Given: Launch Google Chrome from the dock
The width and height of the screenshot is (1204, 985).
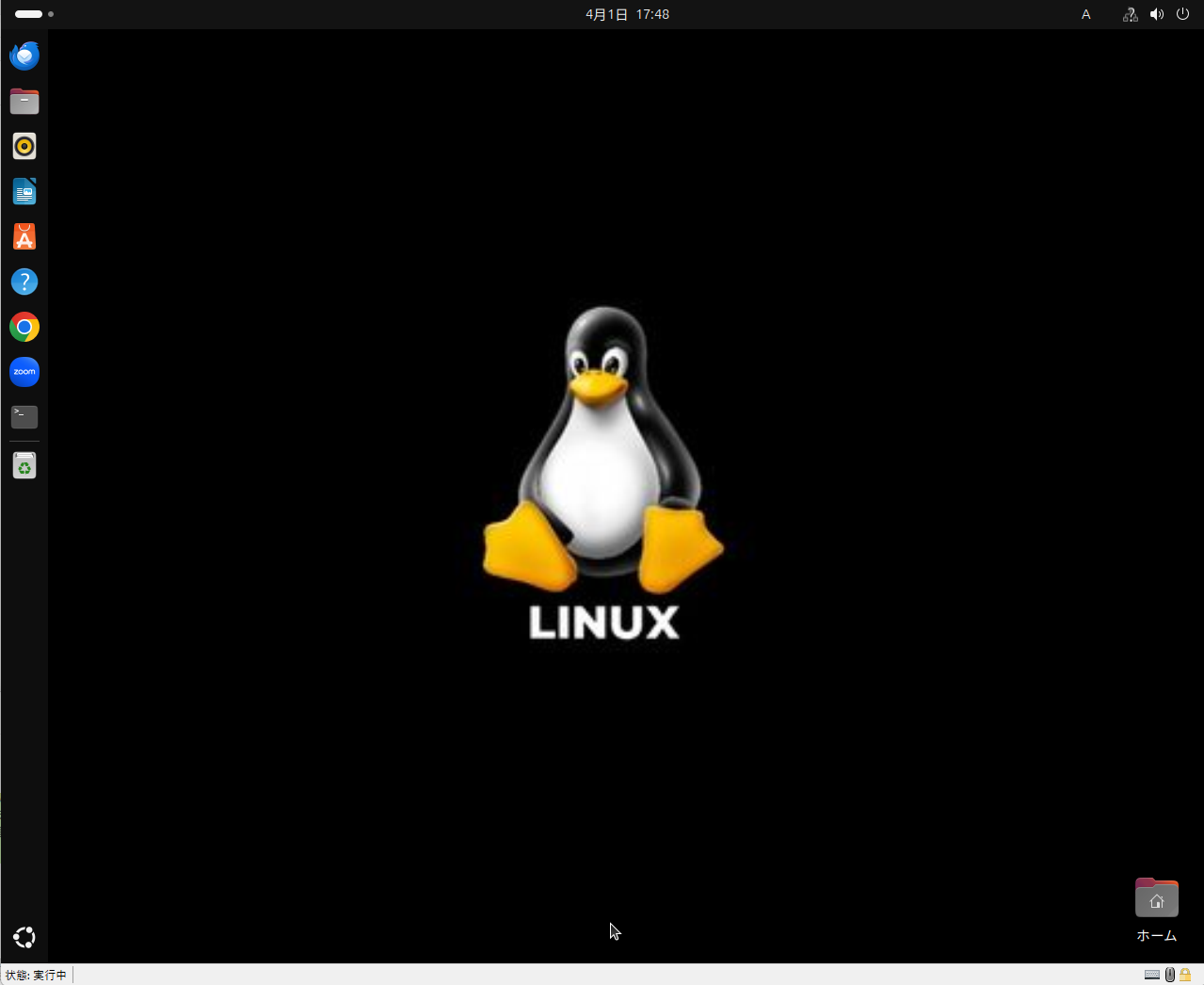Looking at the screenshot, I should click(x=24, y=327).
